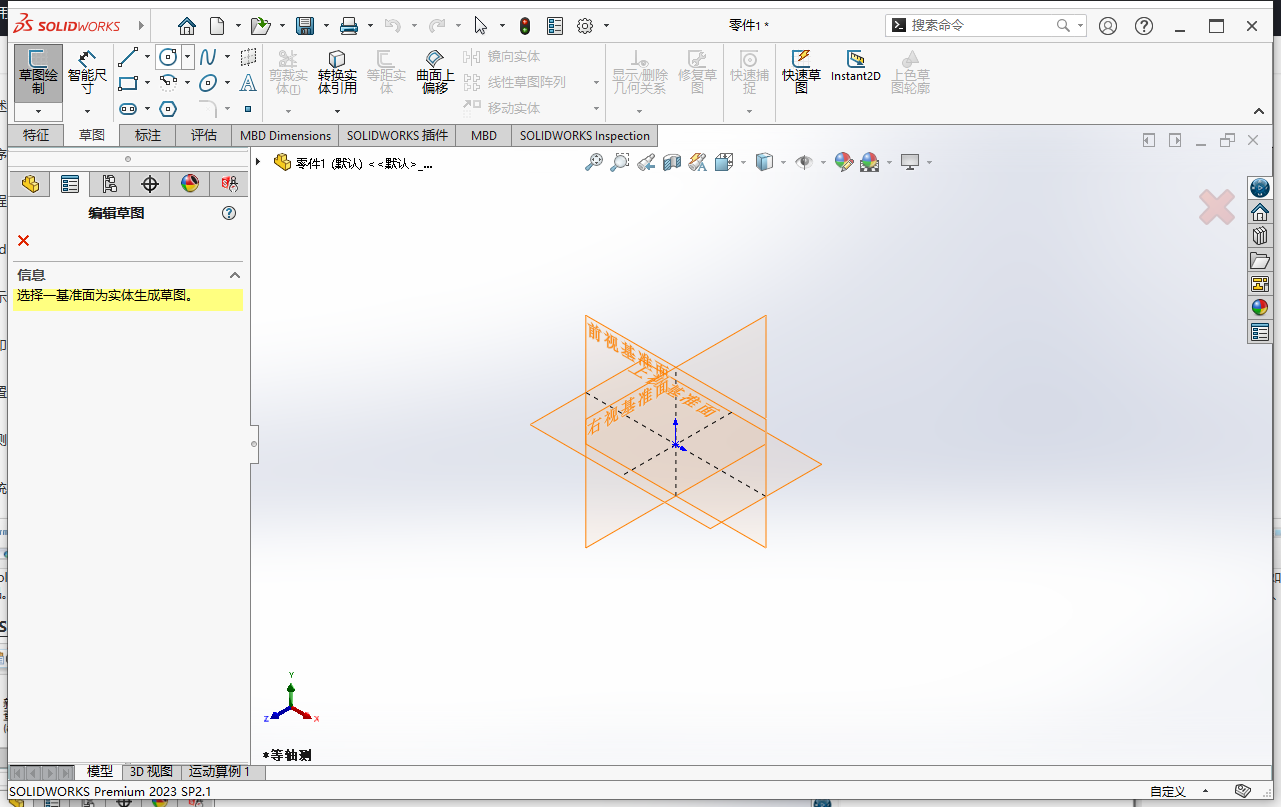Save the part with the floppy disk icon
1281x807 pixels.
(305, 26)
